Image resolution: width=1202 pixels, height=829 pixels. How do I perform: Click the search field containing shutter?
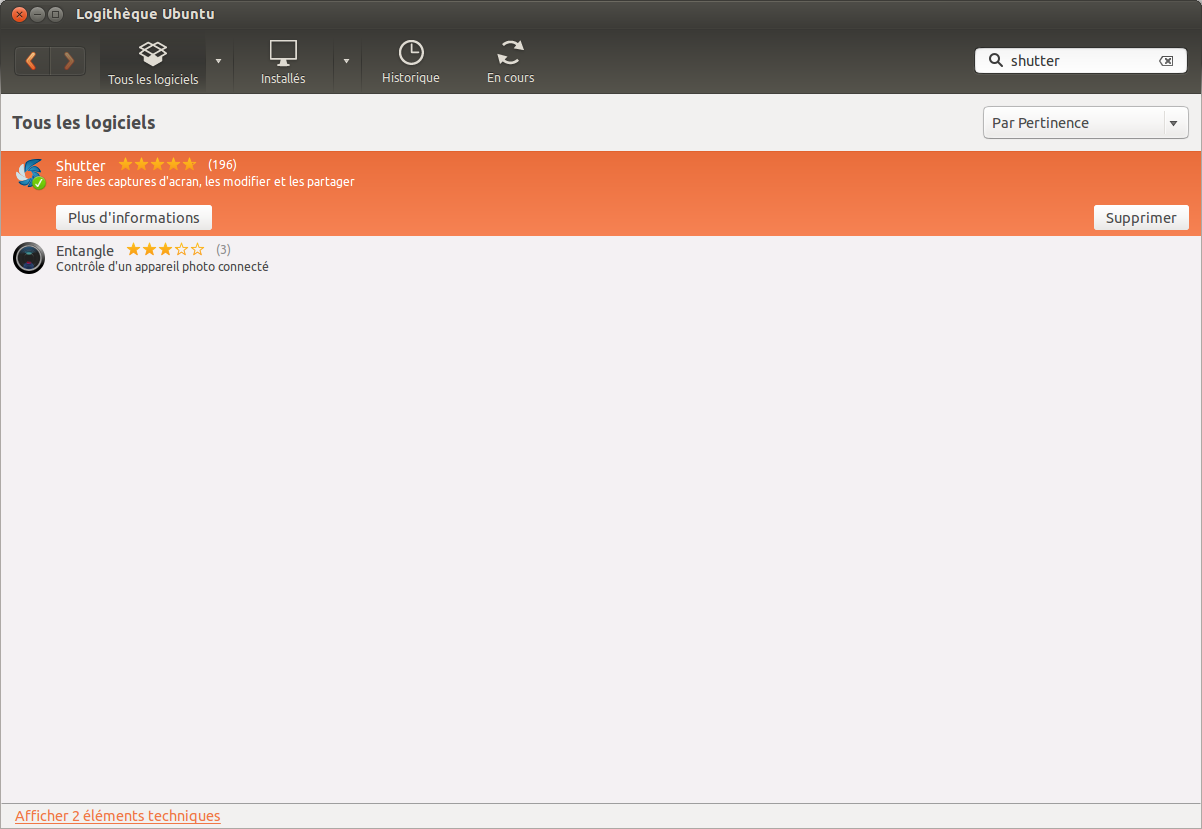(1081, 61)
